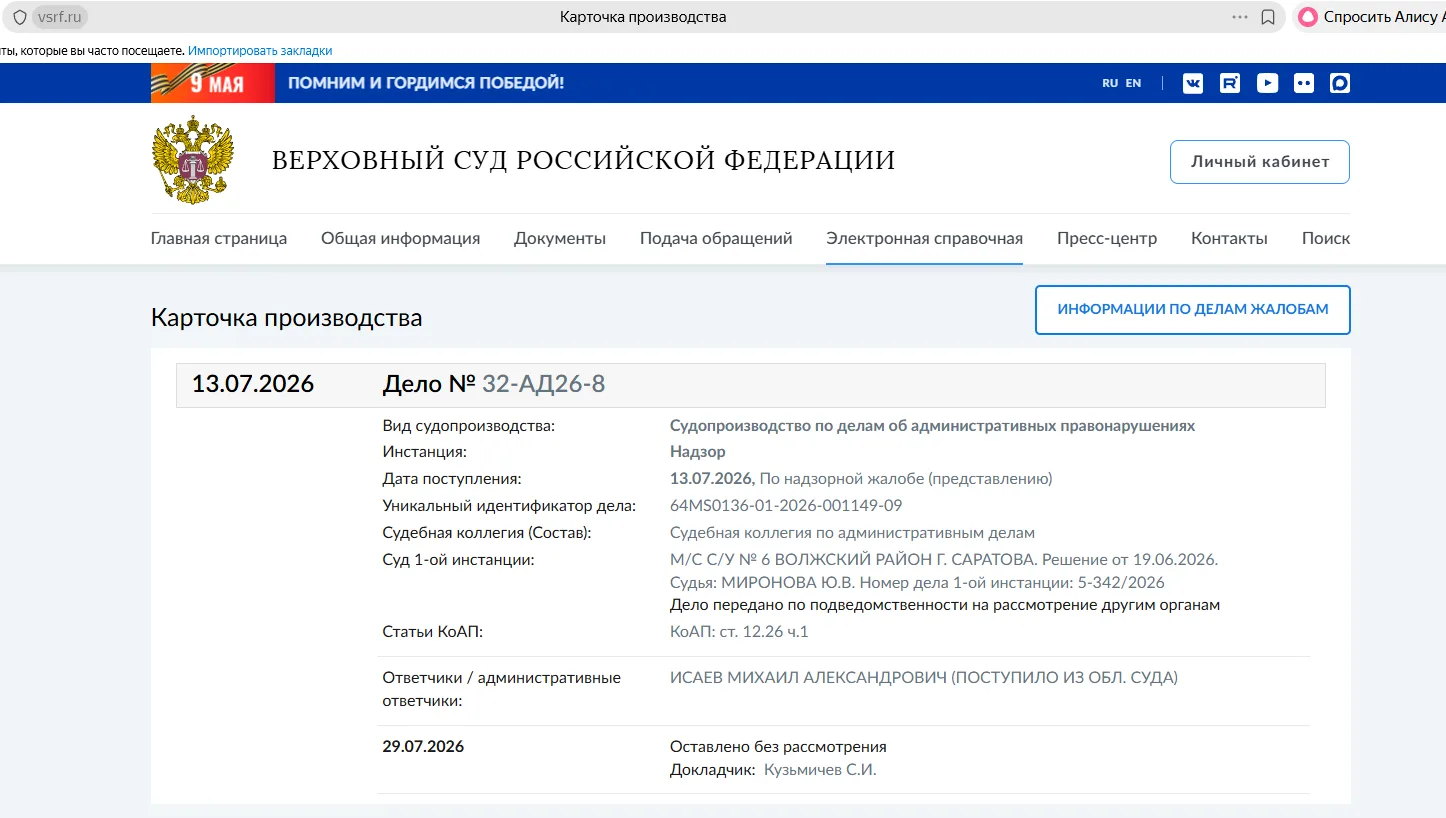
Task: Click Судопроизводство по делам об административных правонарушениях
Action: (x=932, y=426)
